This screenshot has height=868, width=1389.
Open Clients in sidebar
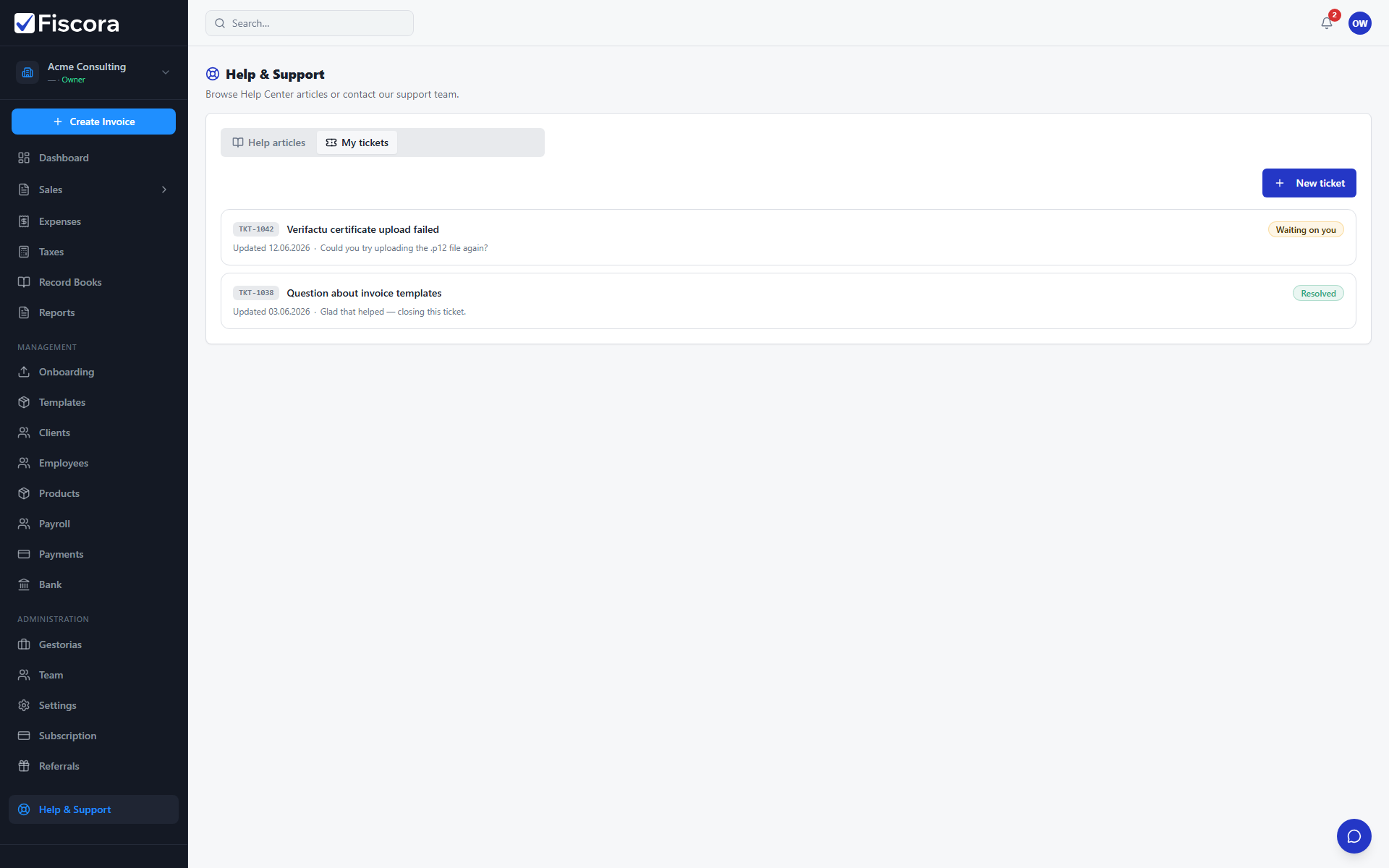93,433
